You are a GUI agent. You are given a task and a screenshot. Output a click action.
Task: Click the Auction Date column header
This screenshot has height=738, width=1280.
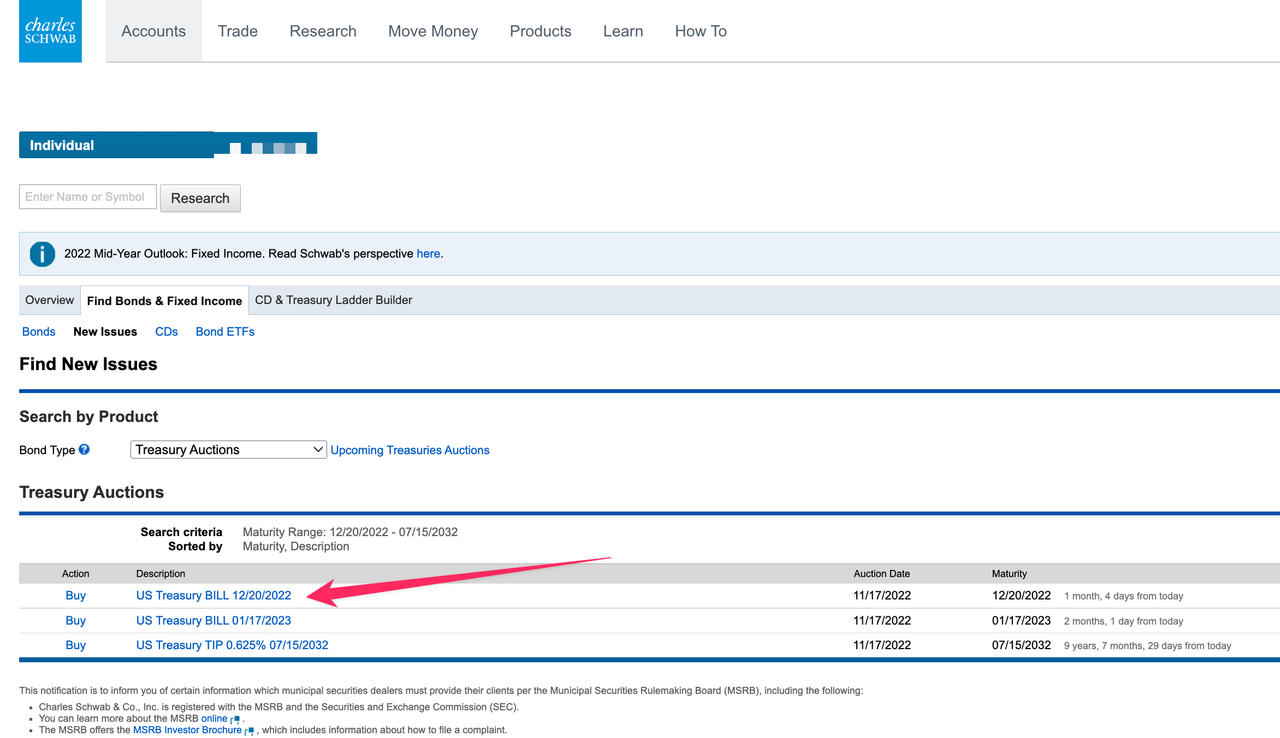click(x=882, y=574)
